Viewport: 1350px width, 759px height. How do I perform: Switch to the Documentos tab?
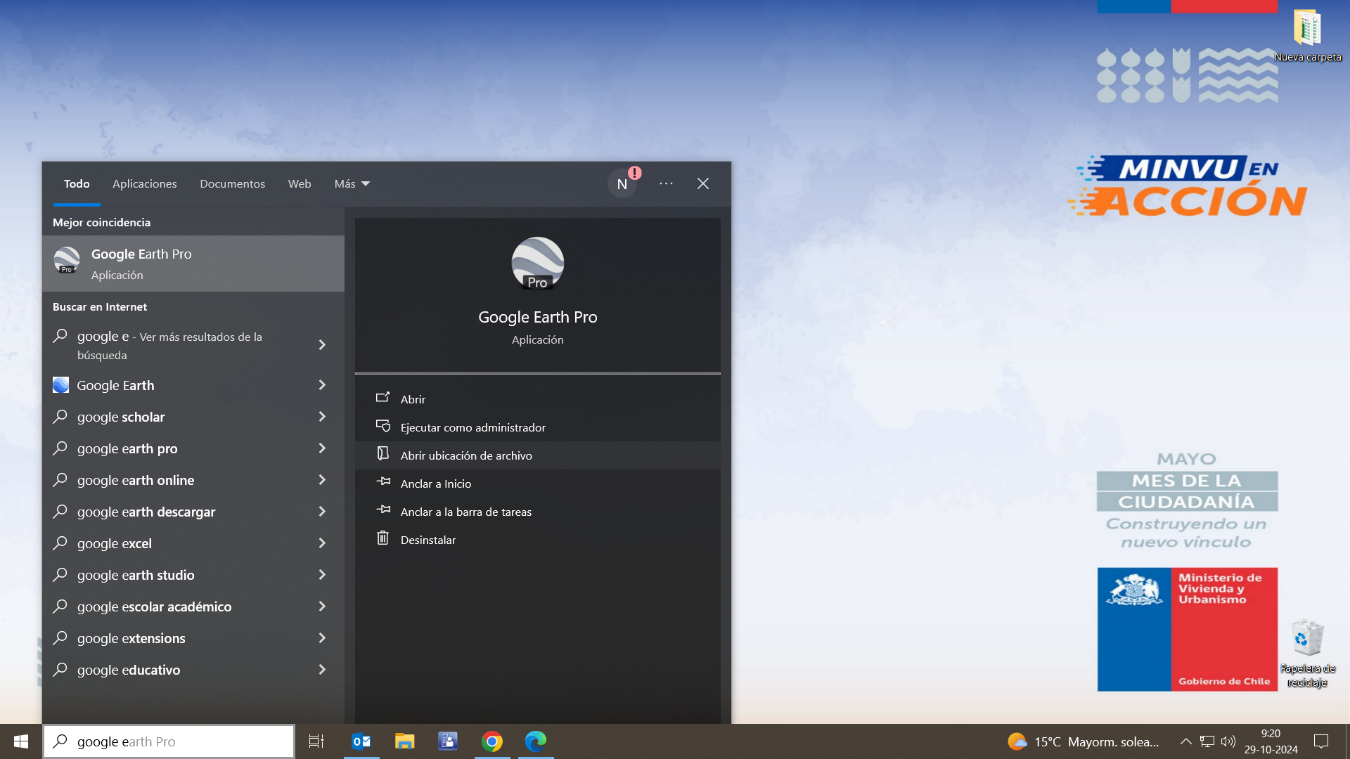tap(232, 184)
